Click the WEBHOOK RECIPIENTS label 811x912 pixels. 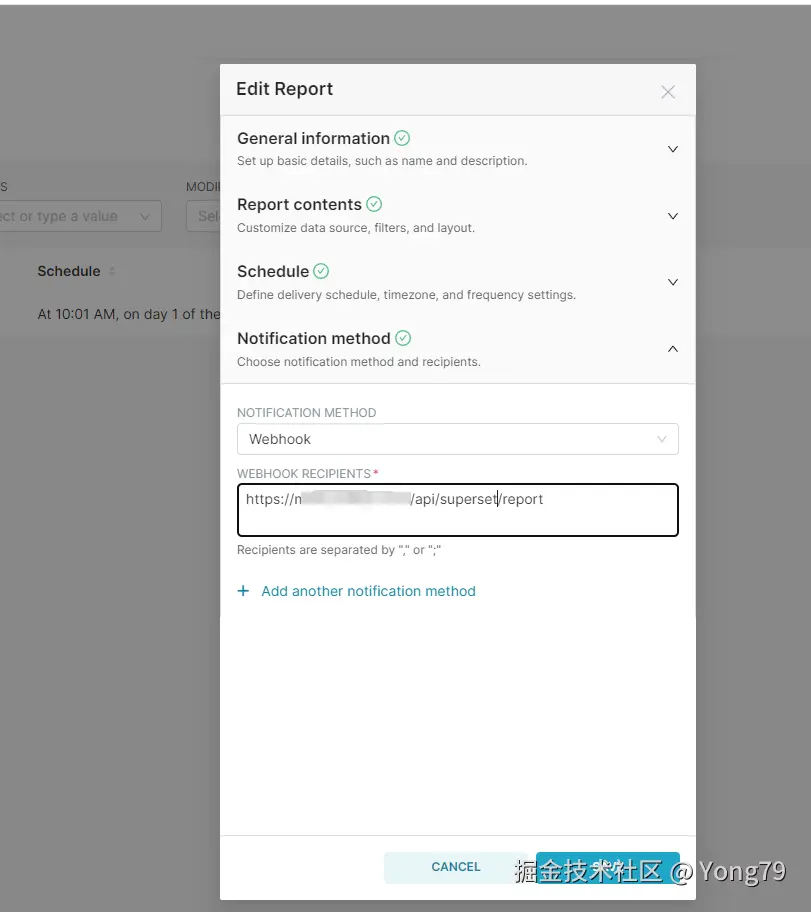(x=304, y=473)
